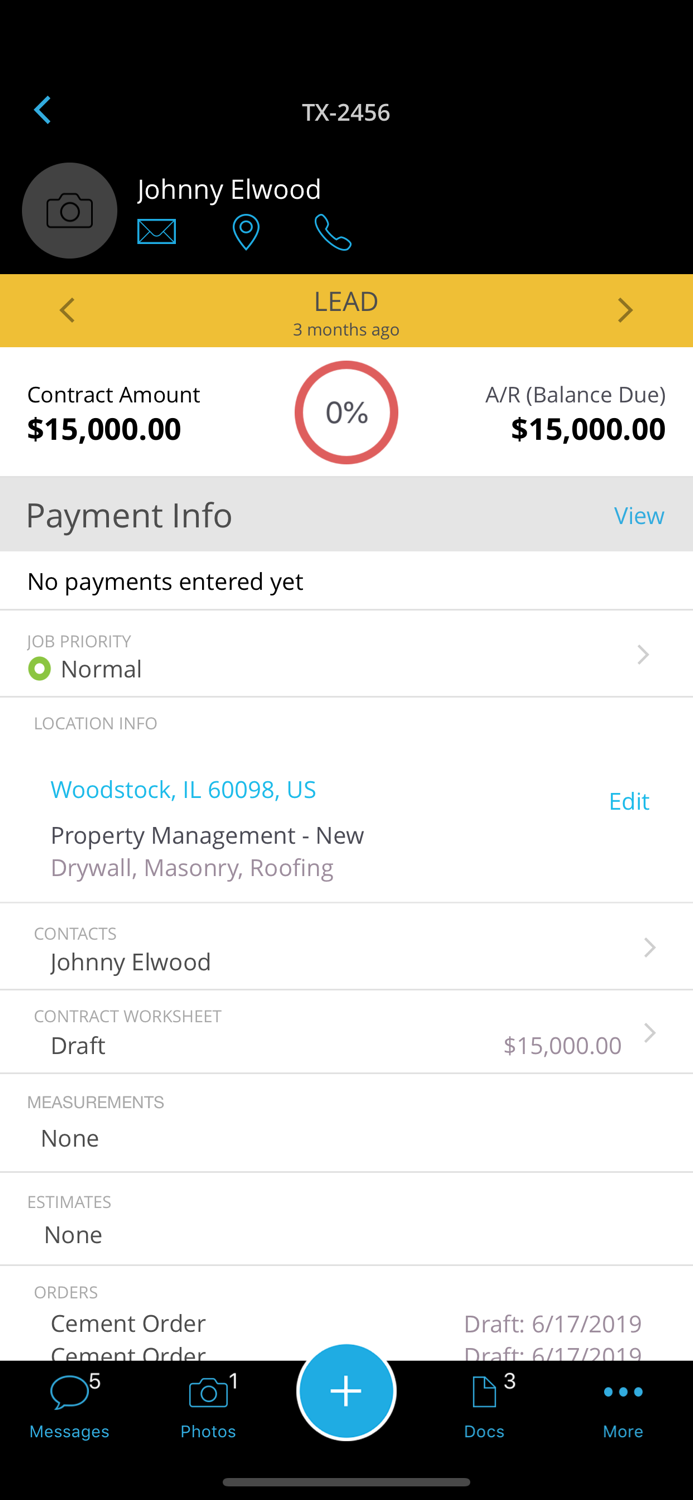Tap the LEAD status banner
Viewport: 693px width, 1500px height.
346,300
